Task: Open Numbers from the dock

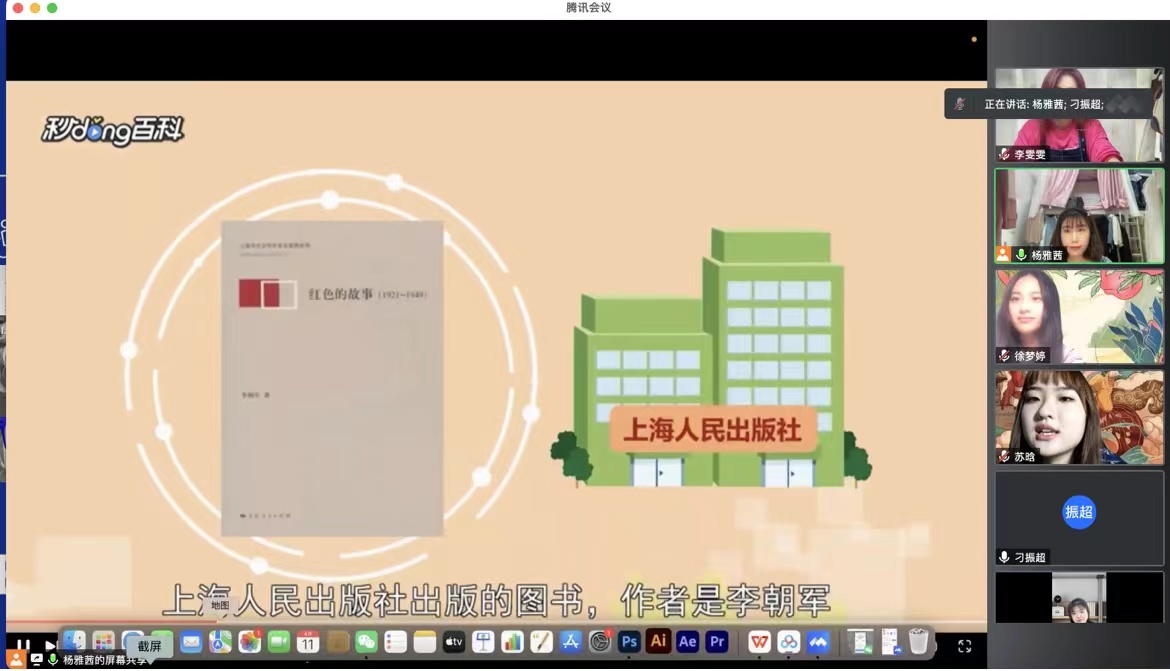Action: click(512, 641)
